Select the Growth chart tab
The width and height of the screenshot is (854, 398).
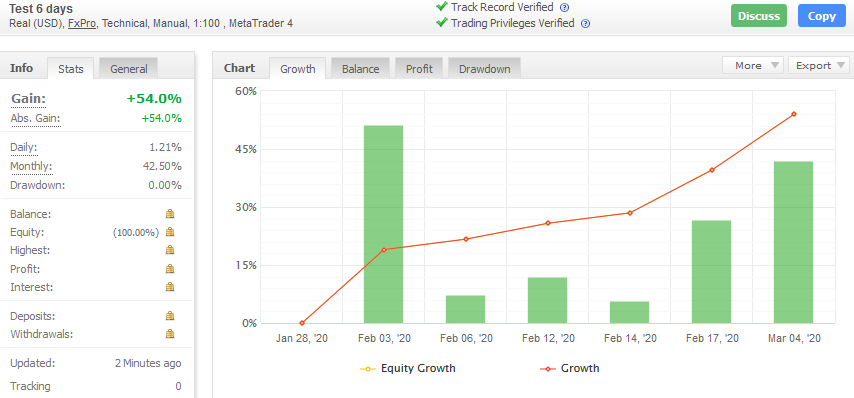[x=297, y=69]
